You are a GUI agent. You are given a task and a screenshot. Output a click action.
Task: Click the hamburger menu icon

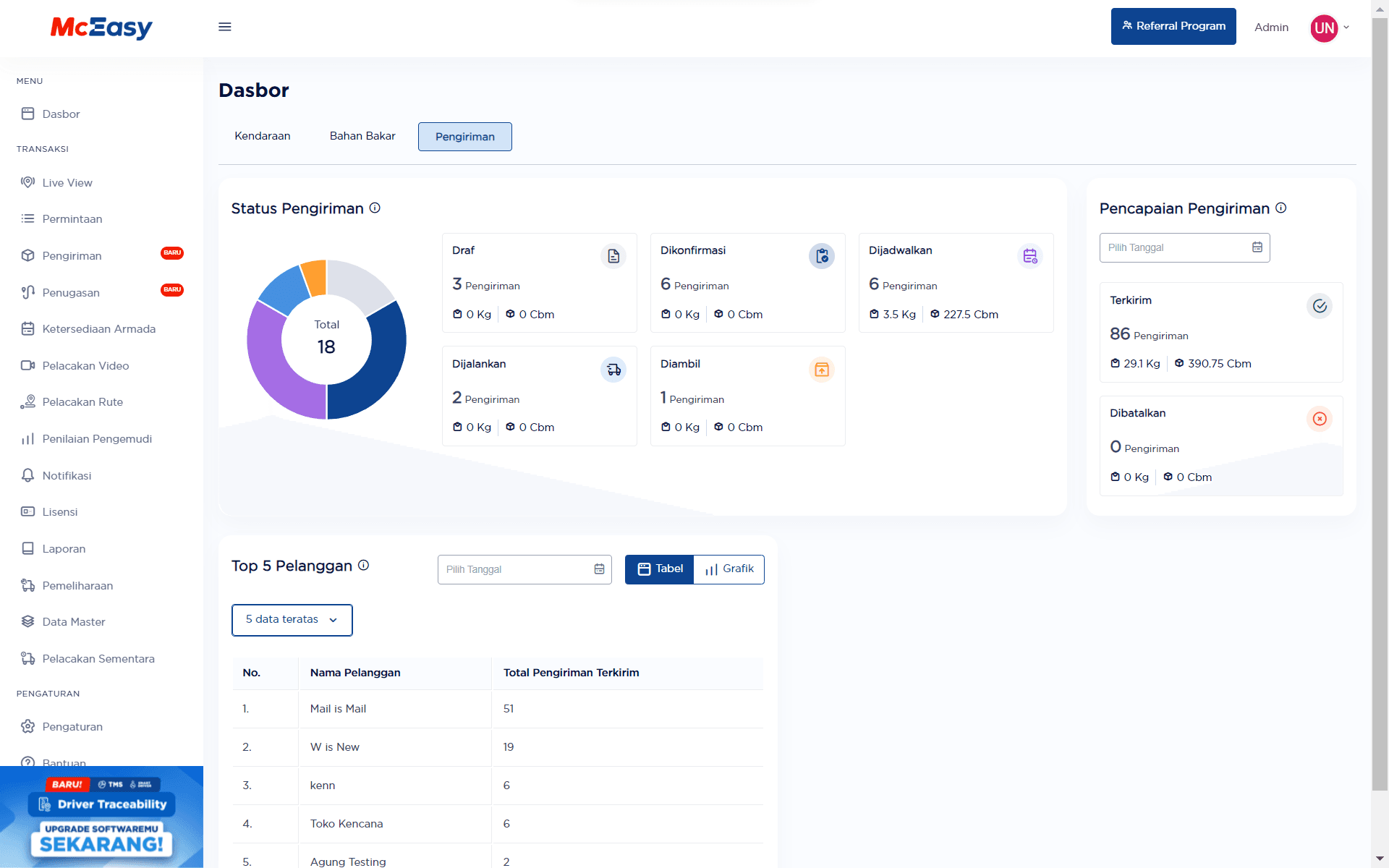point(225,27)
